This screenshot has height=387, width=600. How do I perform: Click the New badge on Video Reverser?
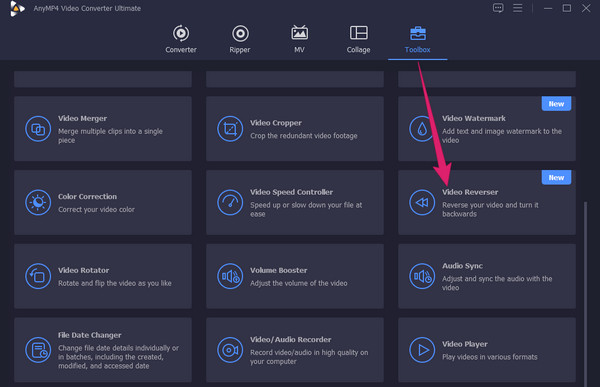[x=556, y=178]
